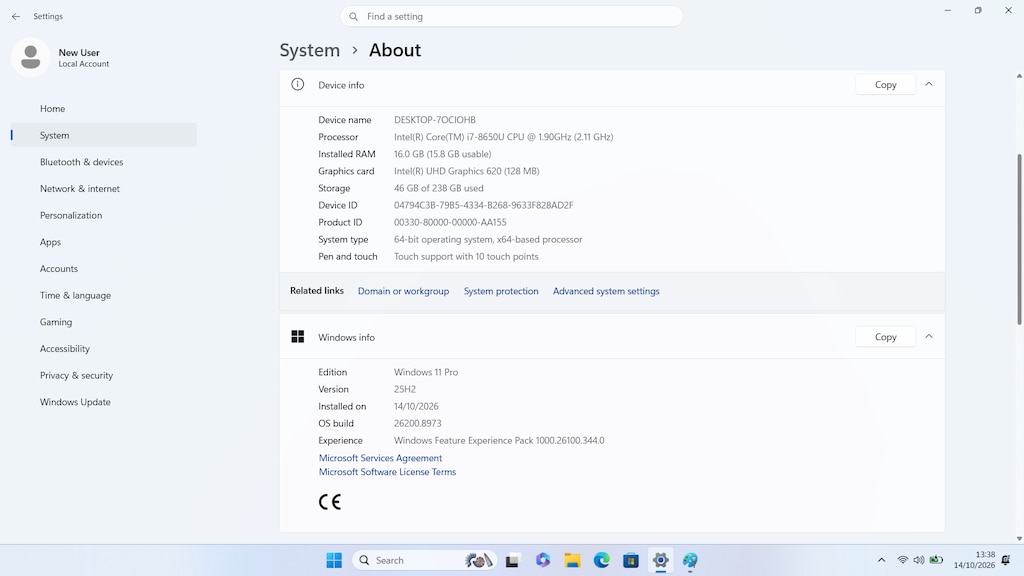Screen dimensions: 1024x576
Task: Click the Windows Feature Experience Pack text
Action: click(499, 440)
